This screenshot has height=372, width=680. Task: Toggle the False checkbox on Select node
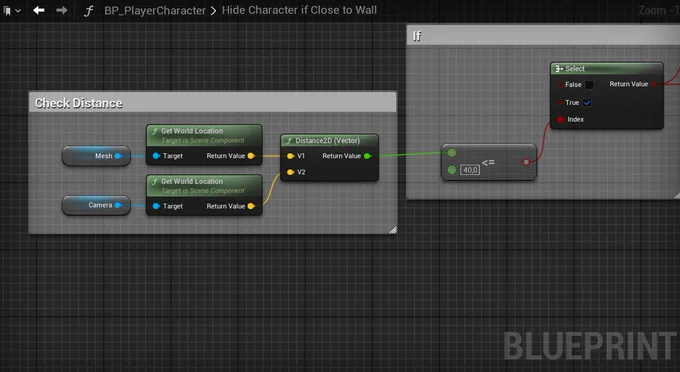point(589,85)
